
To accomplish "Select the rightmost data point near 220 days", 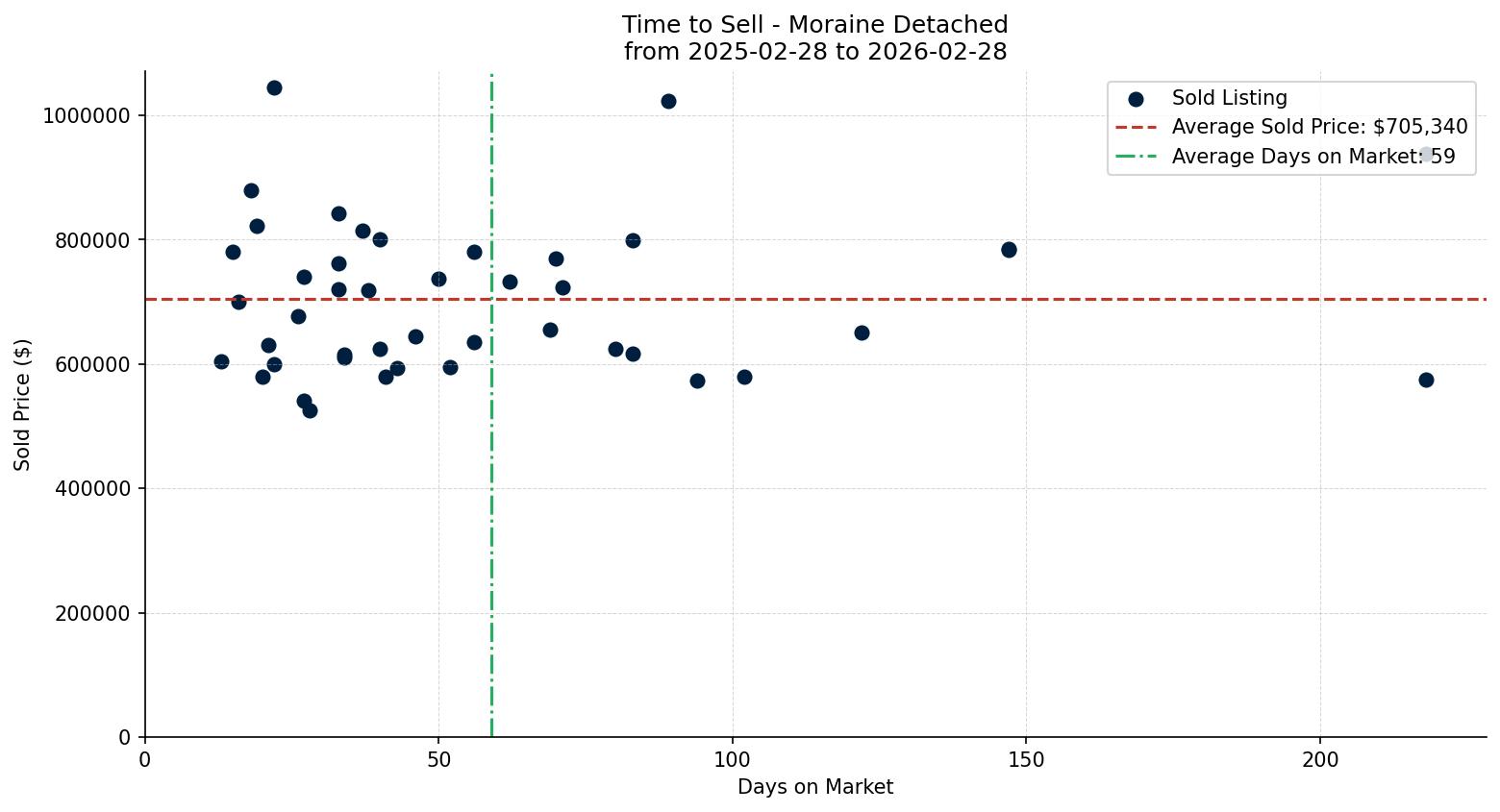I will 1426,381.
